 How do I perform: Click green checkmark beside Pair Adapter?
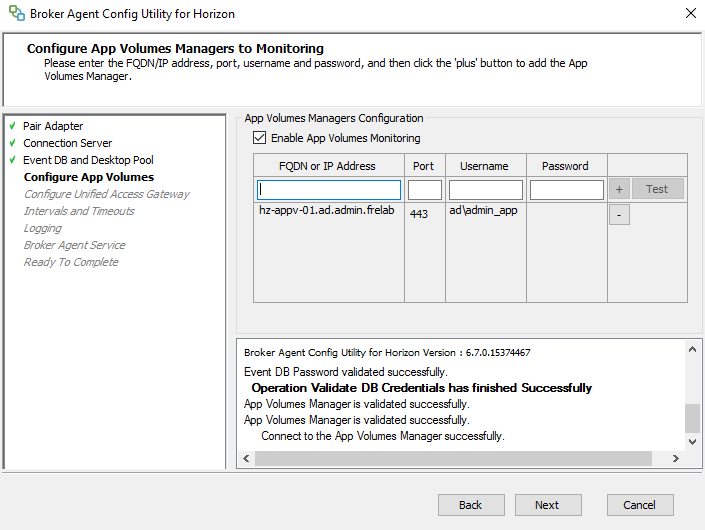[x=13, y=125]
